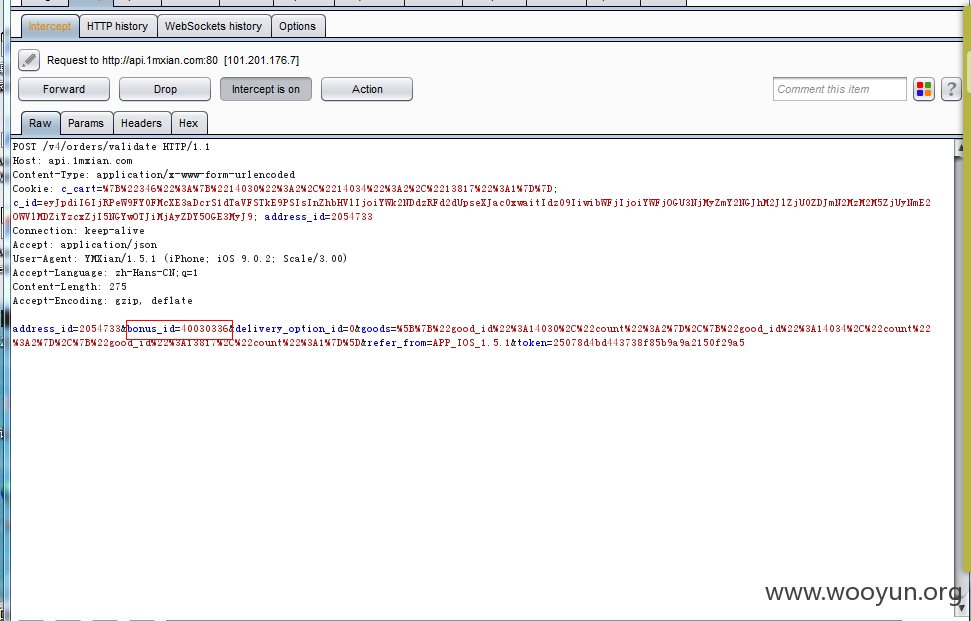Click the Content-Type header line
This screenshot has height=621, width=971.
(x=154, y=175)
